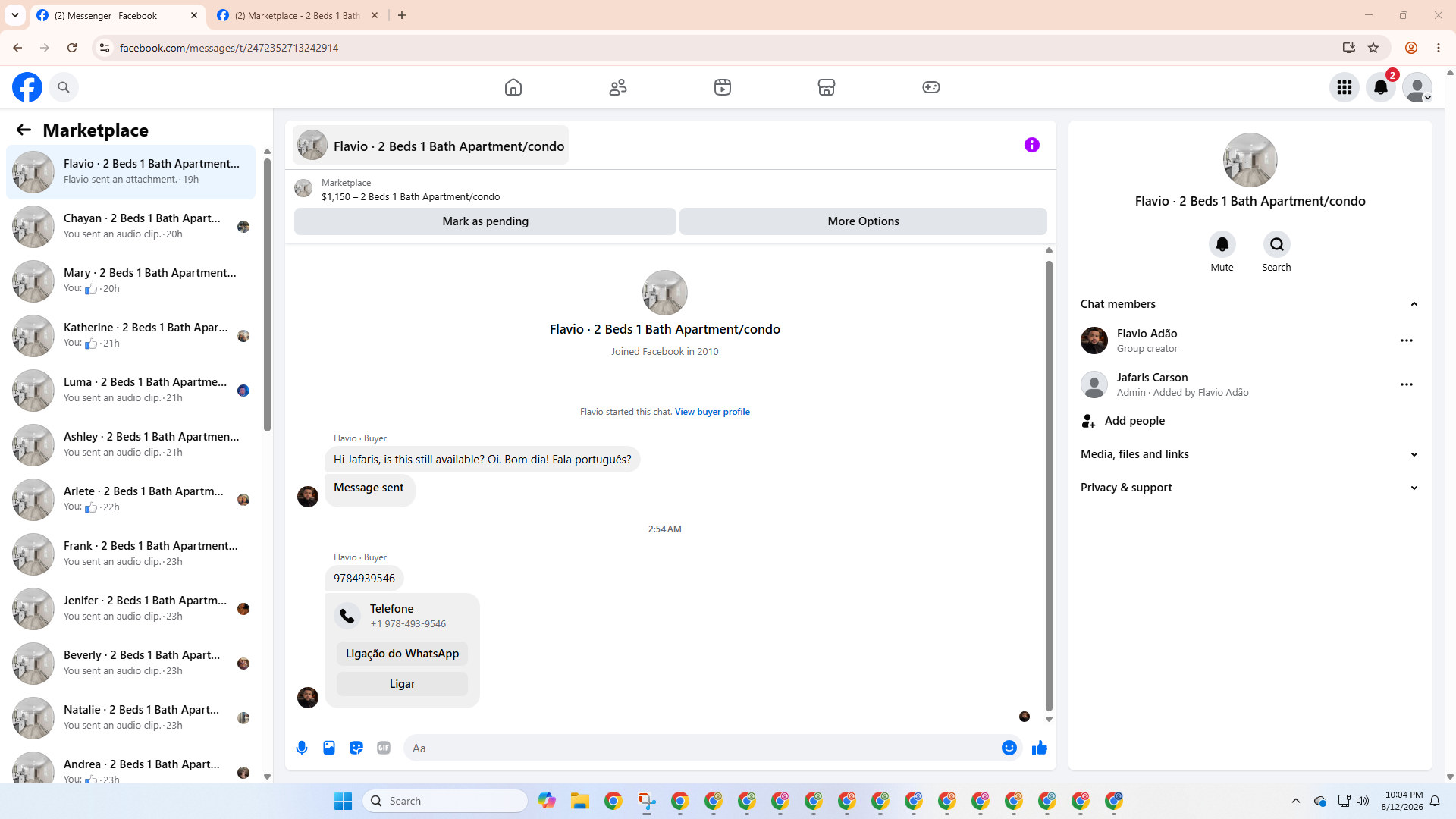Choose a GIF icon

[x=384, y=748]
